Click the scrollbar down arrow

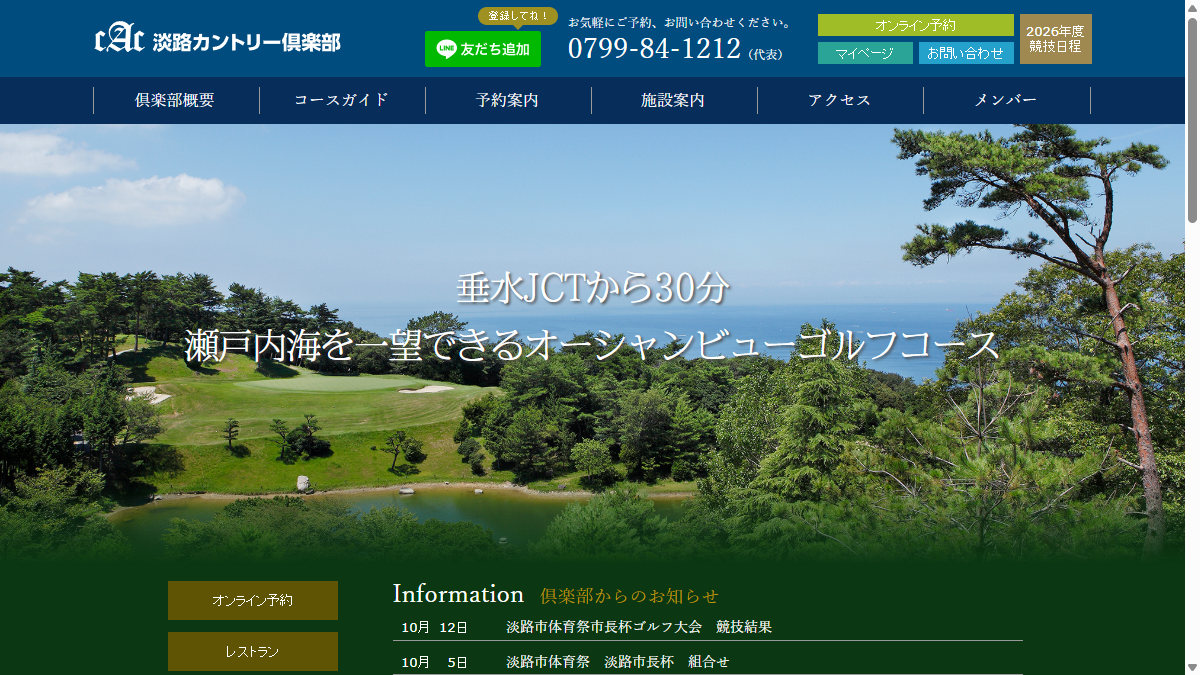[x=1192, y=667]
